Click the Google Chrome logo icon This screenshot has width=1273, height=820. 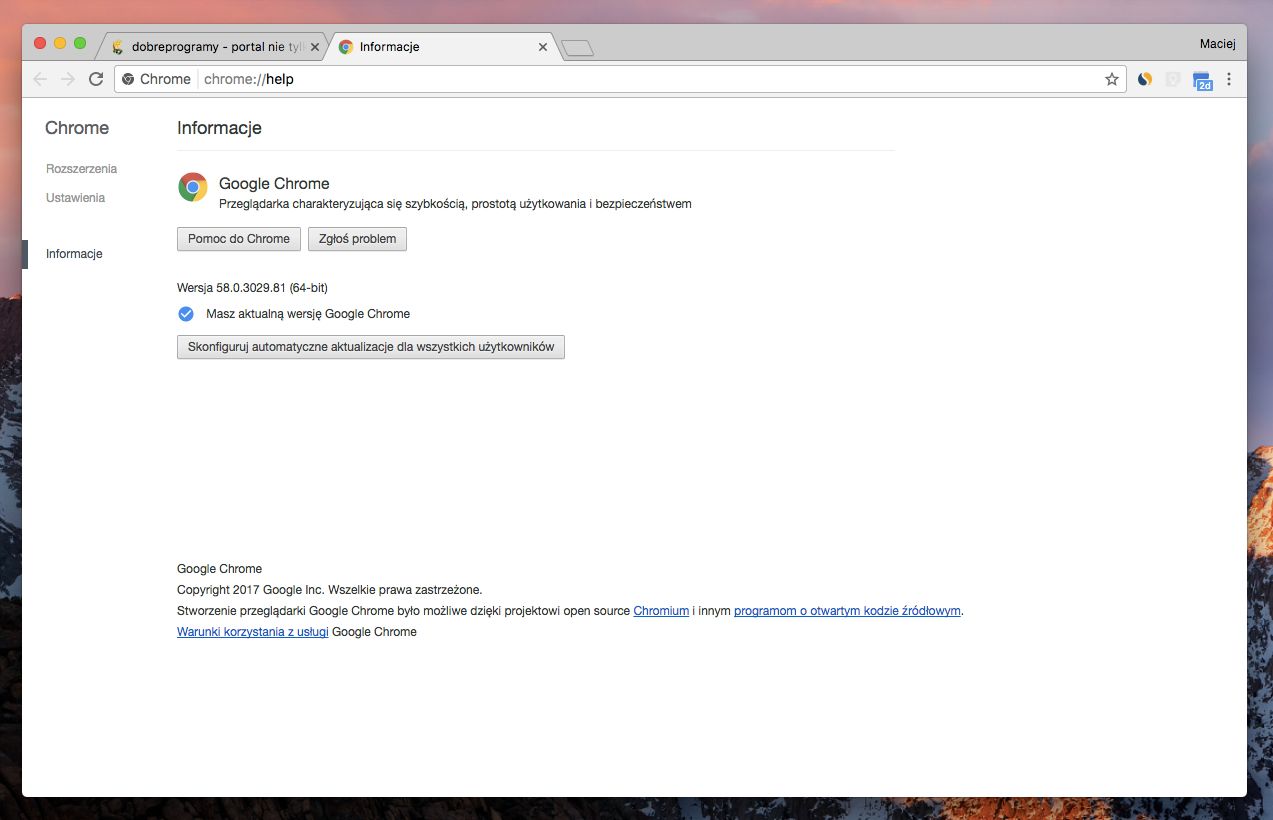pos(193,187)
